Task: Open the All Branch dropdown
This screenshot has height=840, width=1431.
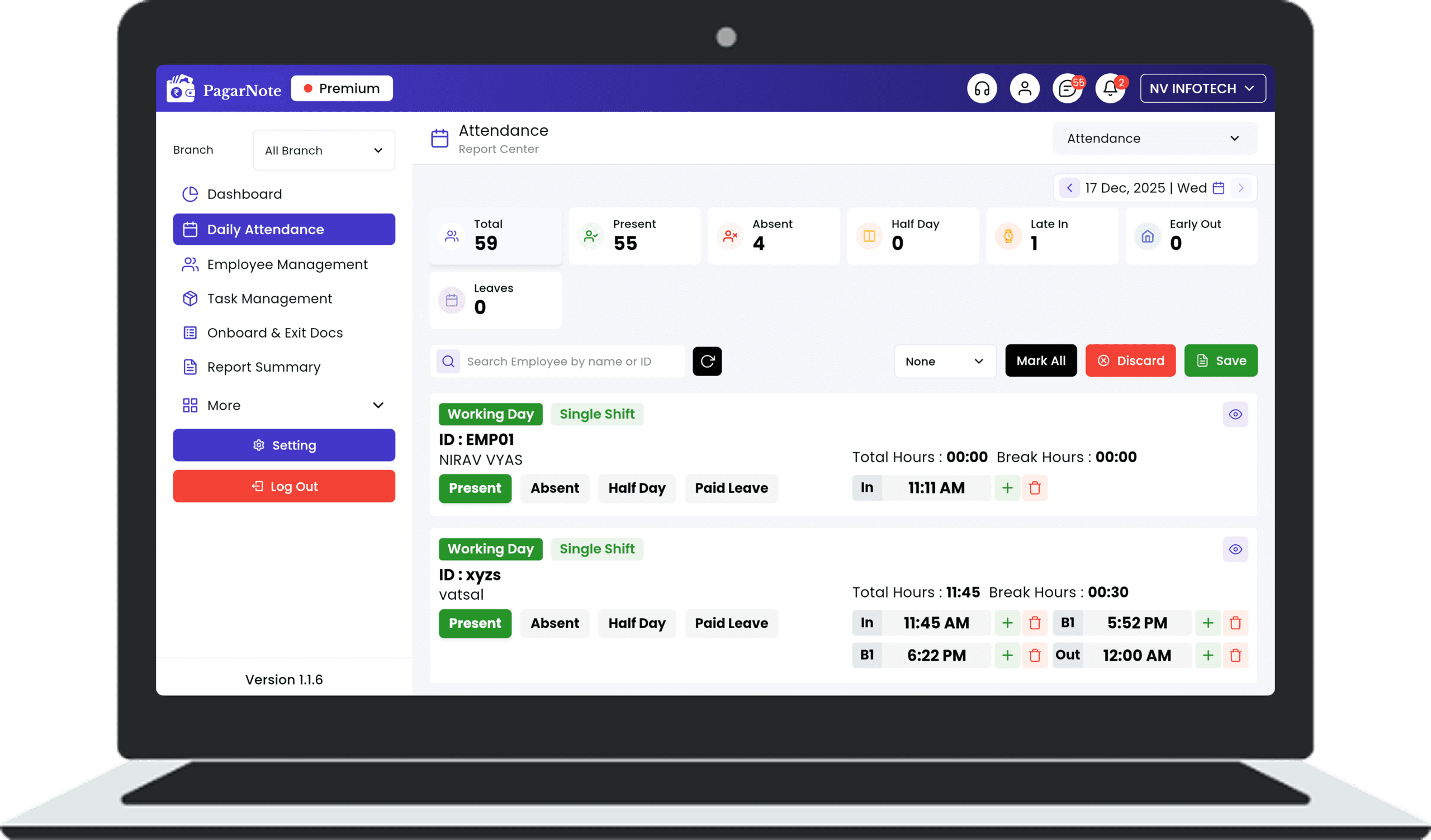Action: click(324, 150)
